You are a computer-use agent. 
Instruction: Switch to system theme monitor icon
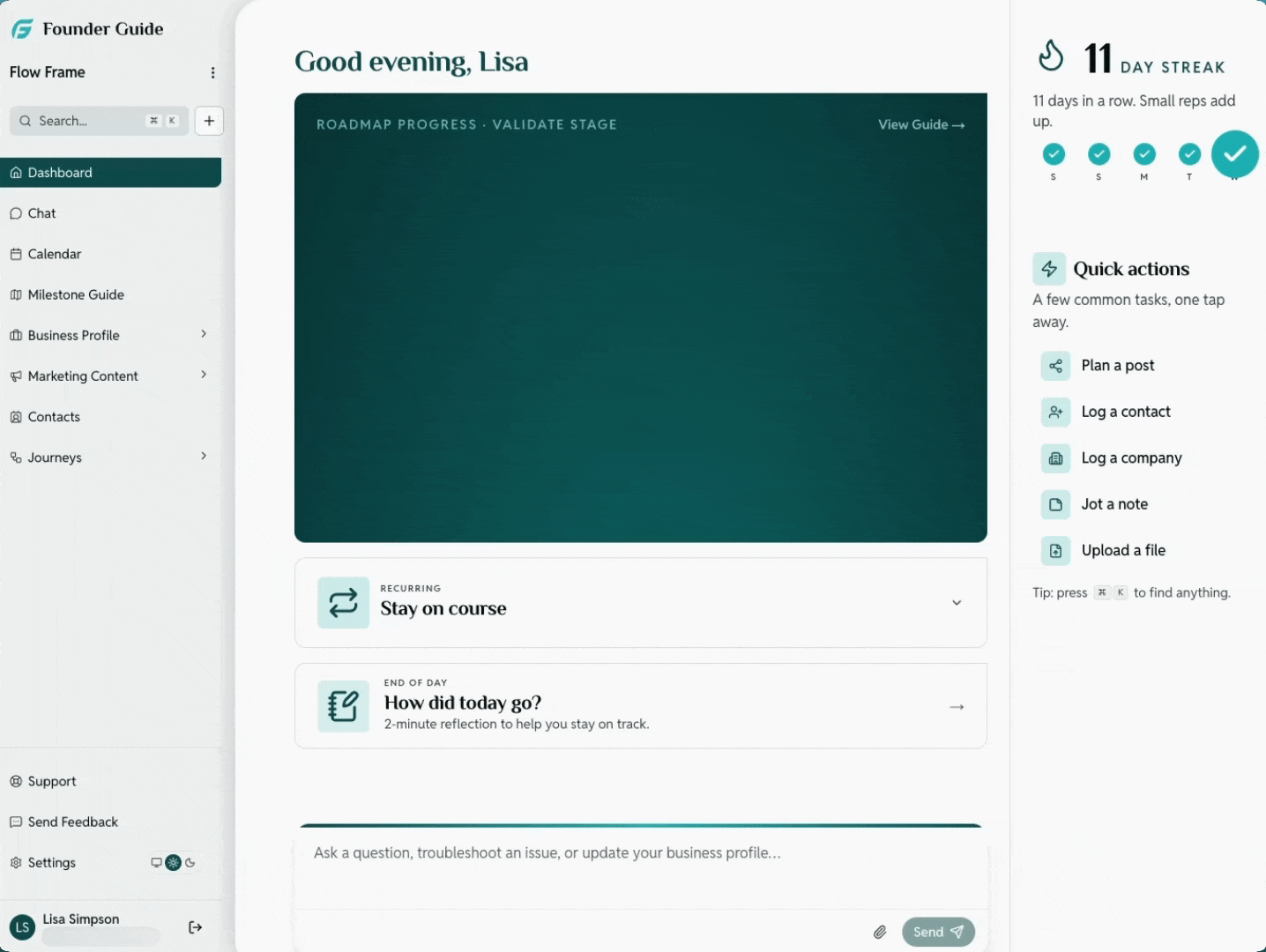pyautogui.click(x=156, y=863)
